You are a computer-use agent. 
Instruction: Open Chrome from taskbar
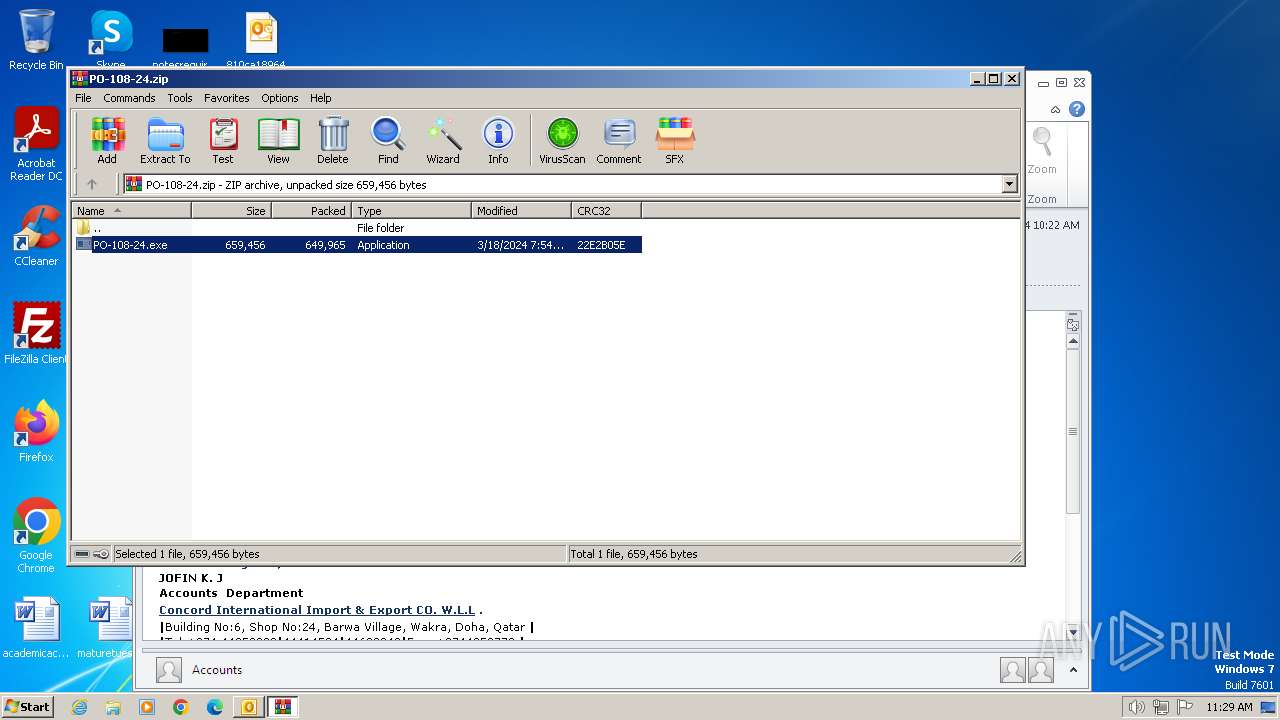coord(181,707)
